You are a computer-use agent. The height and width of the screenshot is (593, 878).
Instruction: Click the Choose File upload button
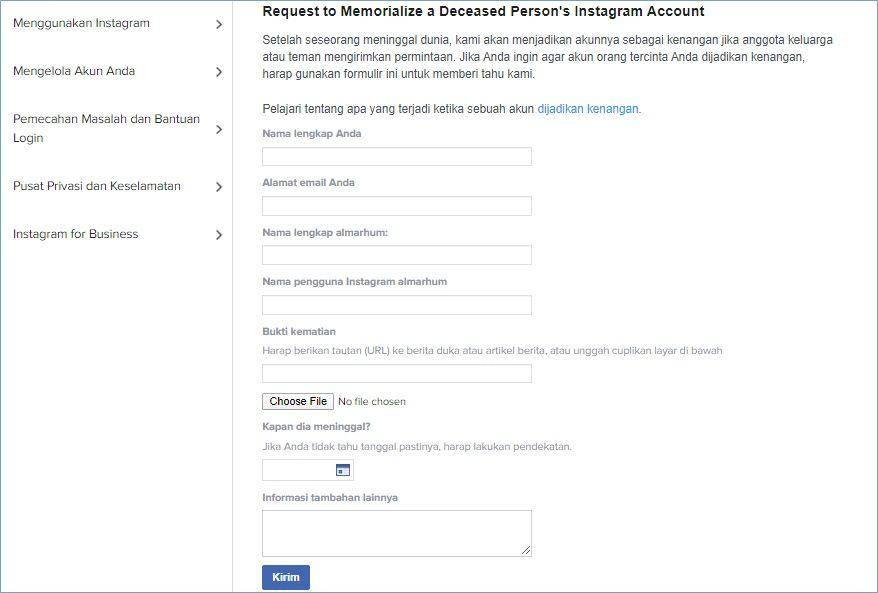(x=298, y=401)
